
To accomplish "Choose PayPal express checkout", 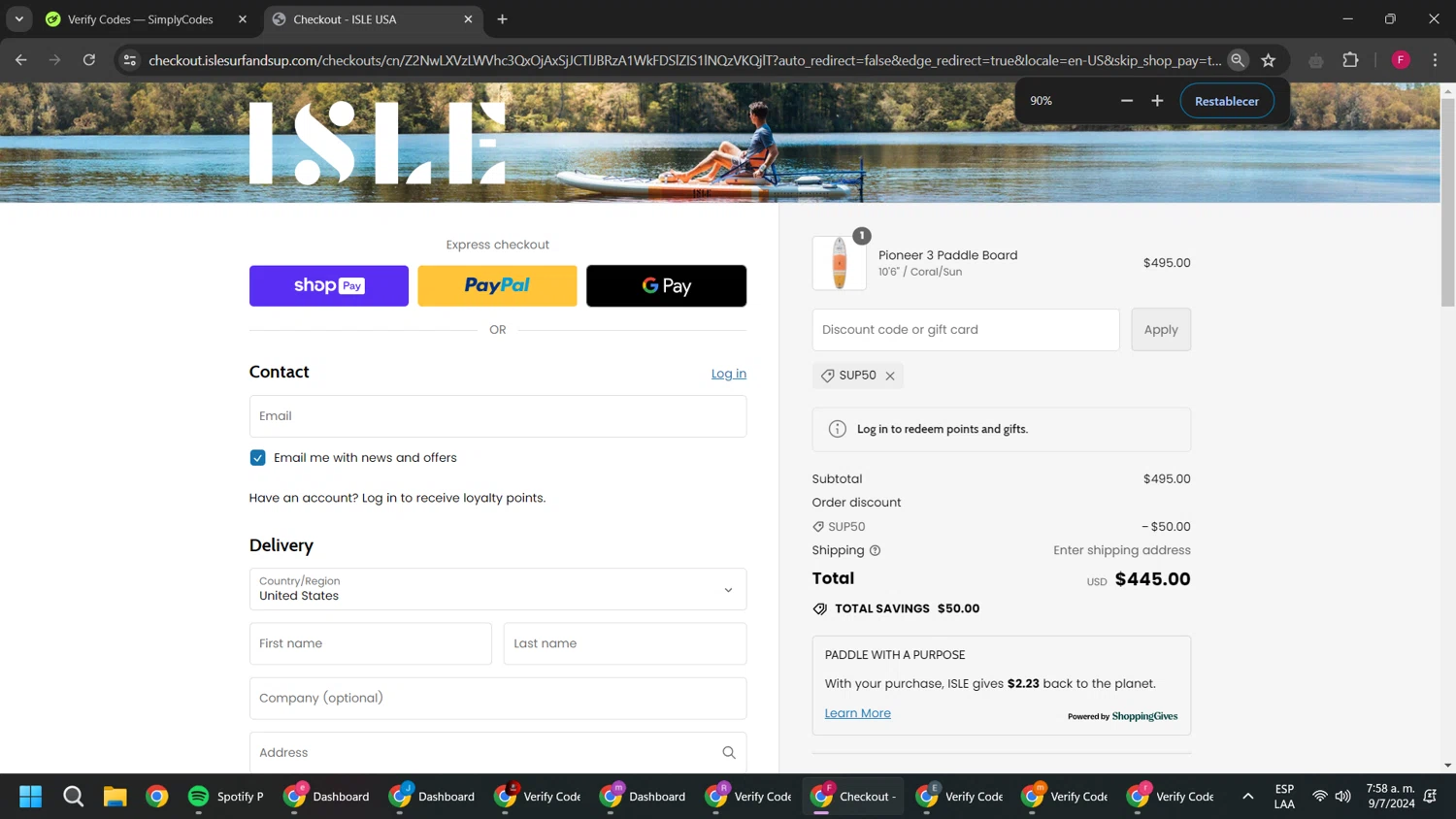I will pos(497,285).
